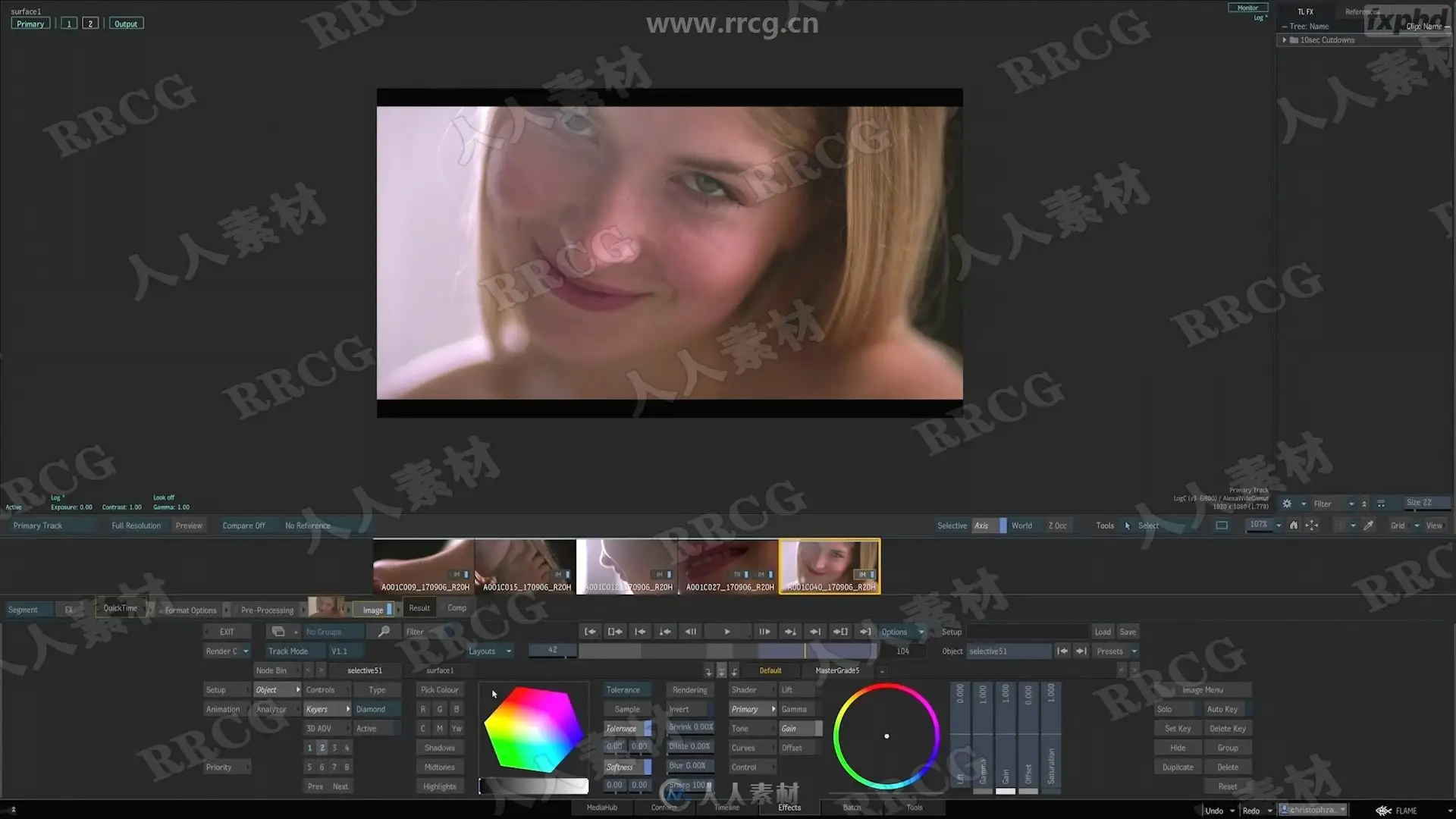This screenshot has width=1456, height=819.
Task: Open the Primary grading submenu
Action: (752, 709)
